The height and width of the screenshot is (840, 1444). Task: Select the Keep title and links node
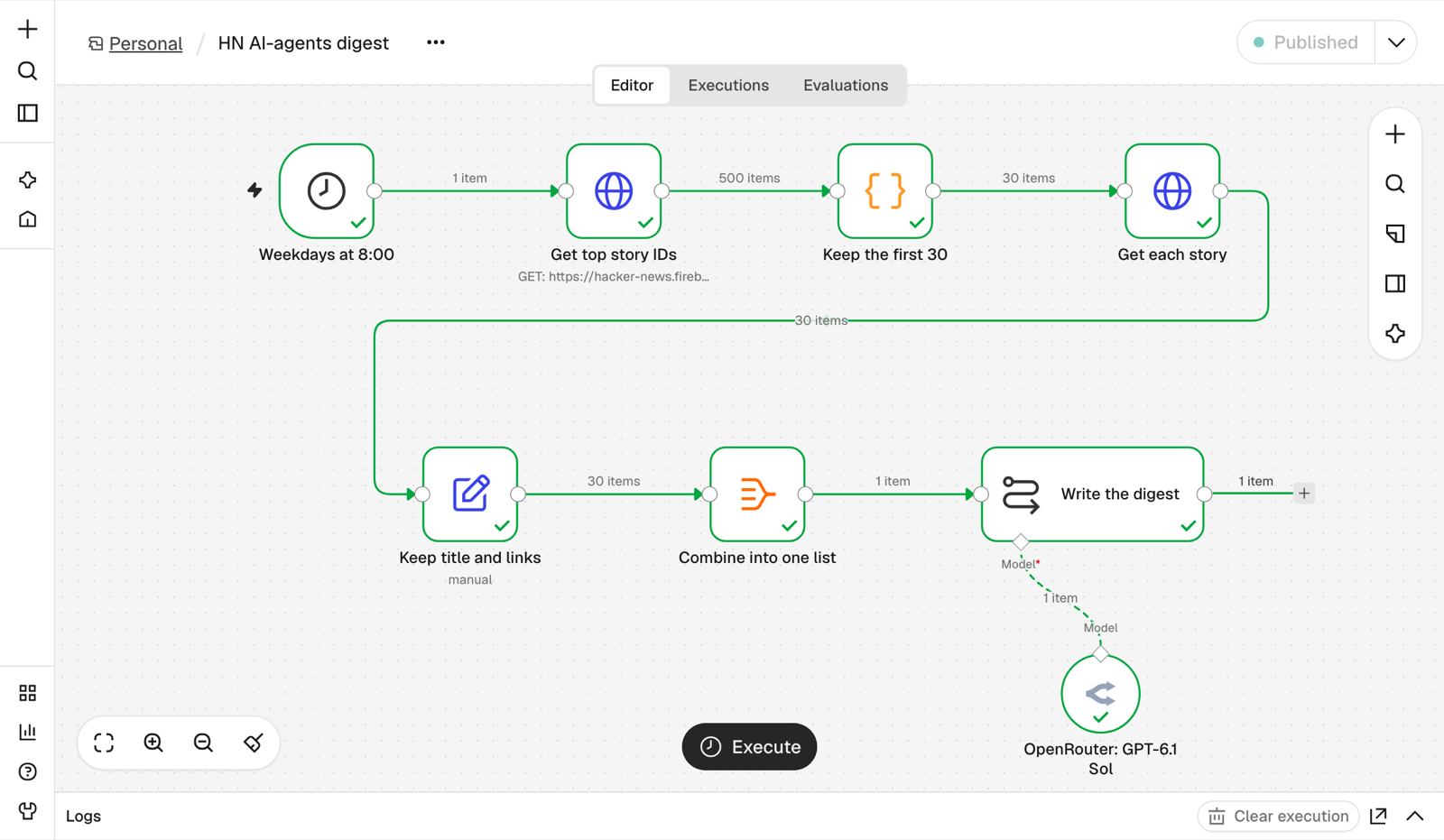(470, 494)
